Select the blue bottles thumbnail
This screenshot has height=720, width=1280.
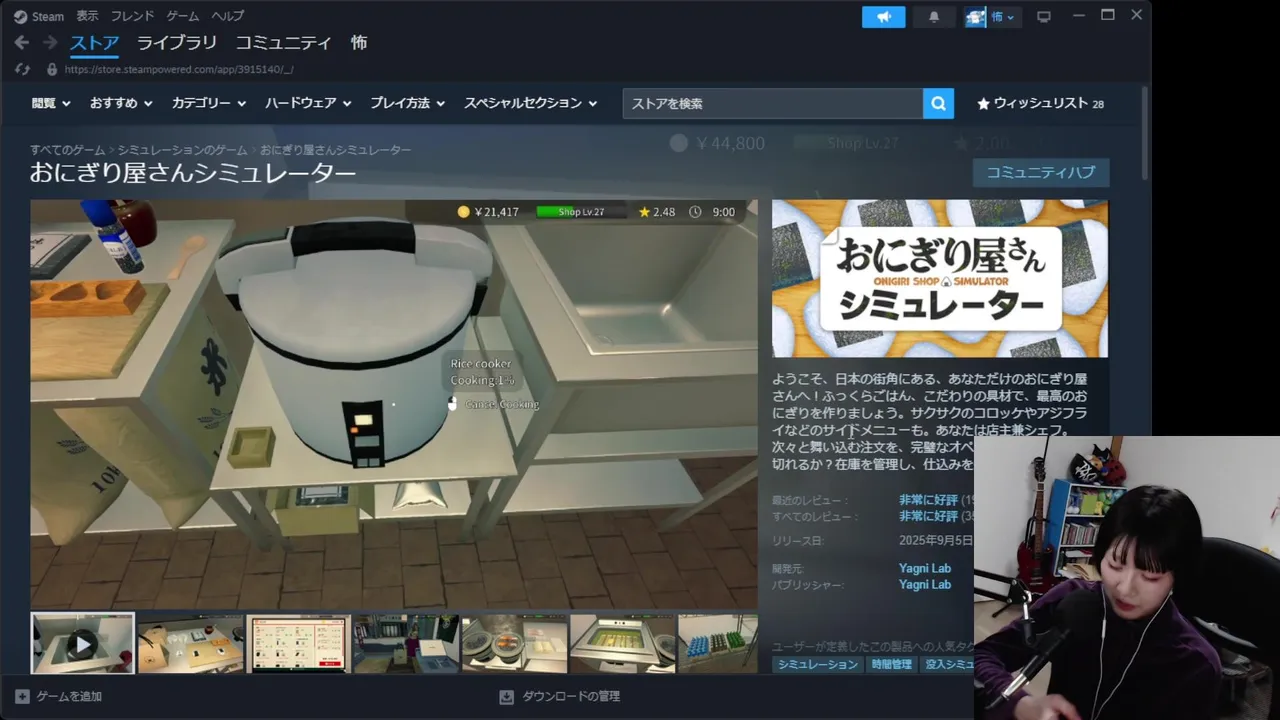click(718, 644)
